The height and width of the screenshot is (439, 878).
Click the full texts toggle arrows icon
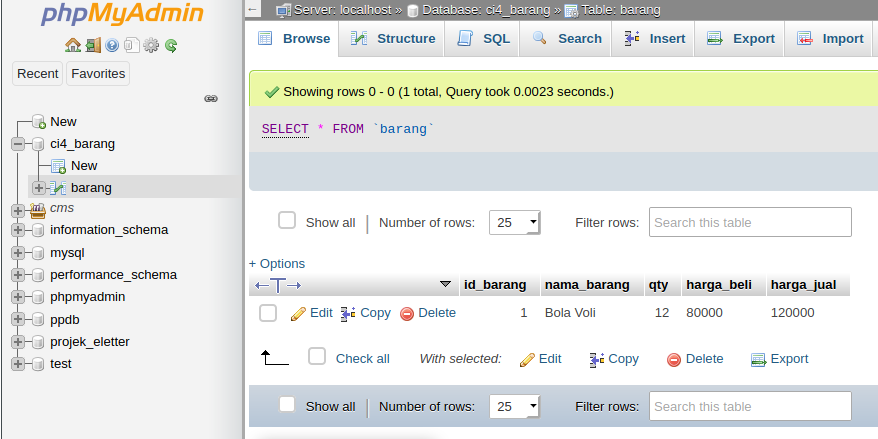pos(278,286)
